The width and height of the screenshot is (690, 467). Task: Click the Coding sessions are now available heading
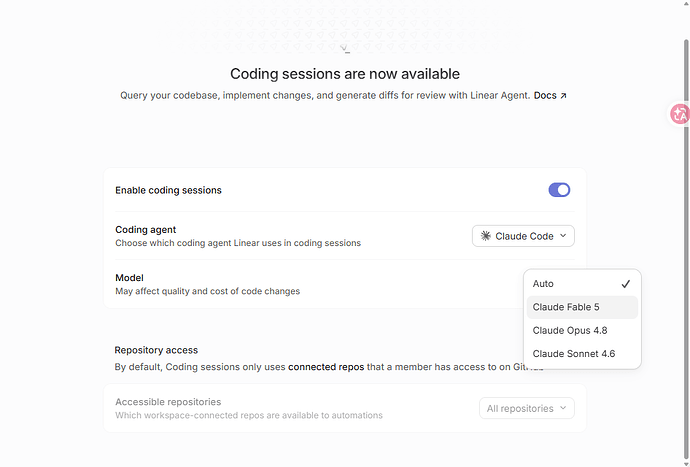tap(345, 74)
